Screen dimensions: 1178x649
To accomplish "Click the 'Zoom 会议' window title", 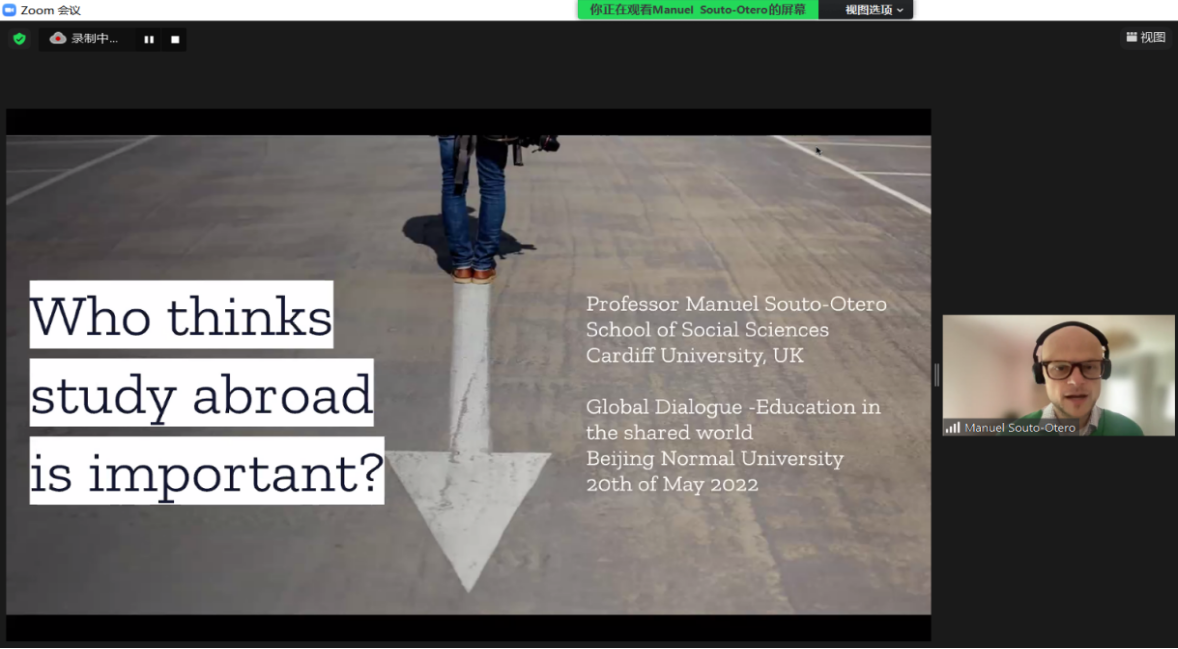I will click(x=50, y=10).
